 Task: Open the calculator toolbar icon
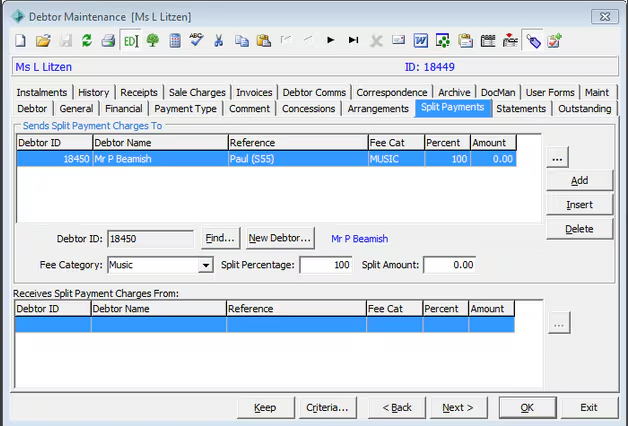tap(175, 41)
